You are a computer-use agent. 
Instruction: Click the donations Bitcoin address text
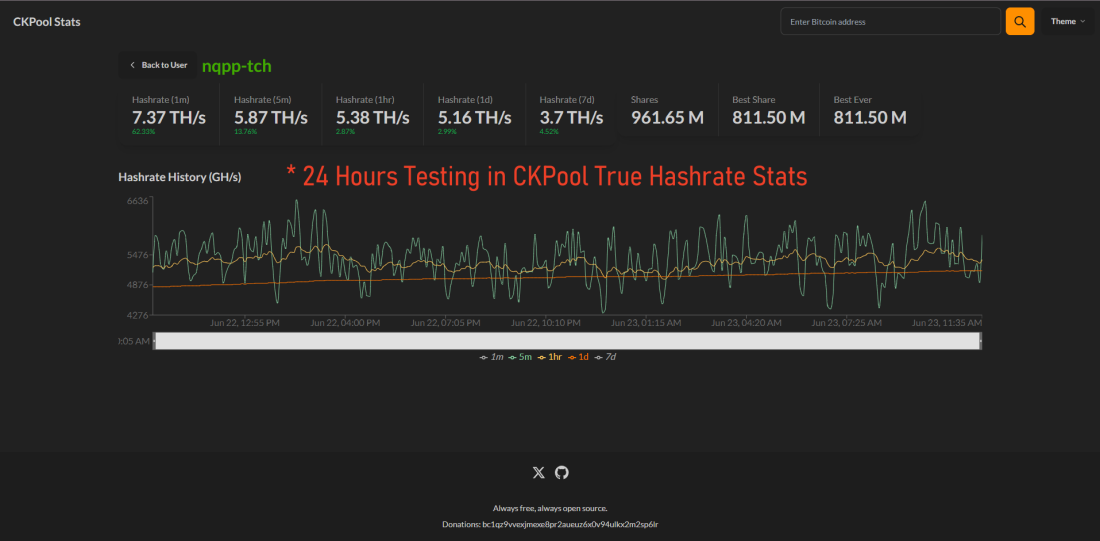tap(570, 524)
